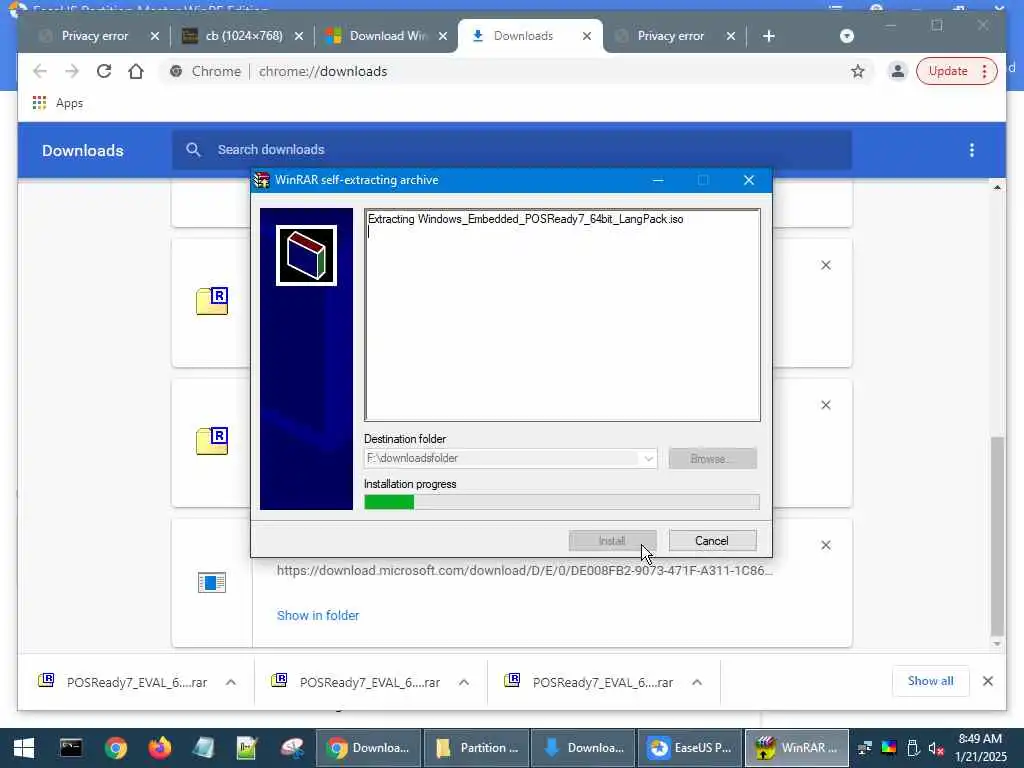The width and height of the screenshot is (1024, 768).
Task: Open the Partition folder taskbar item
Action: tap(476, 748)
